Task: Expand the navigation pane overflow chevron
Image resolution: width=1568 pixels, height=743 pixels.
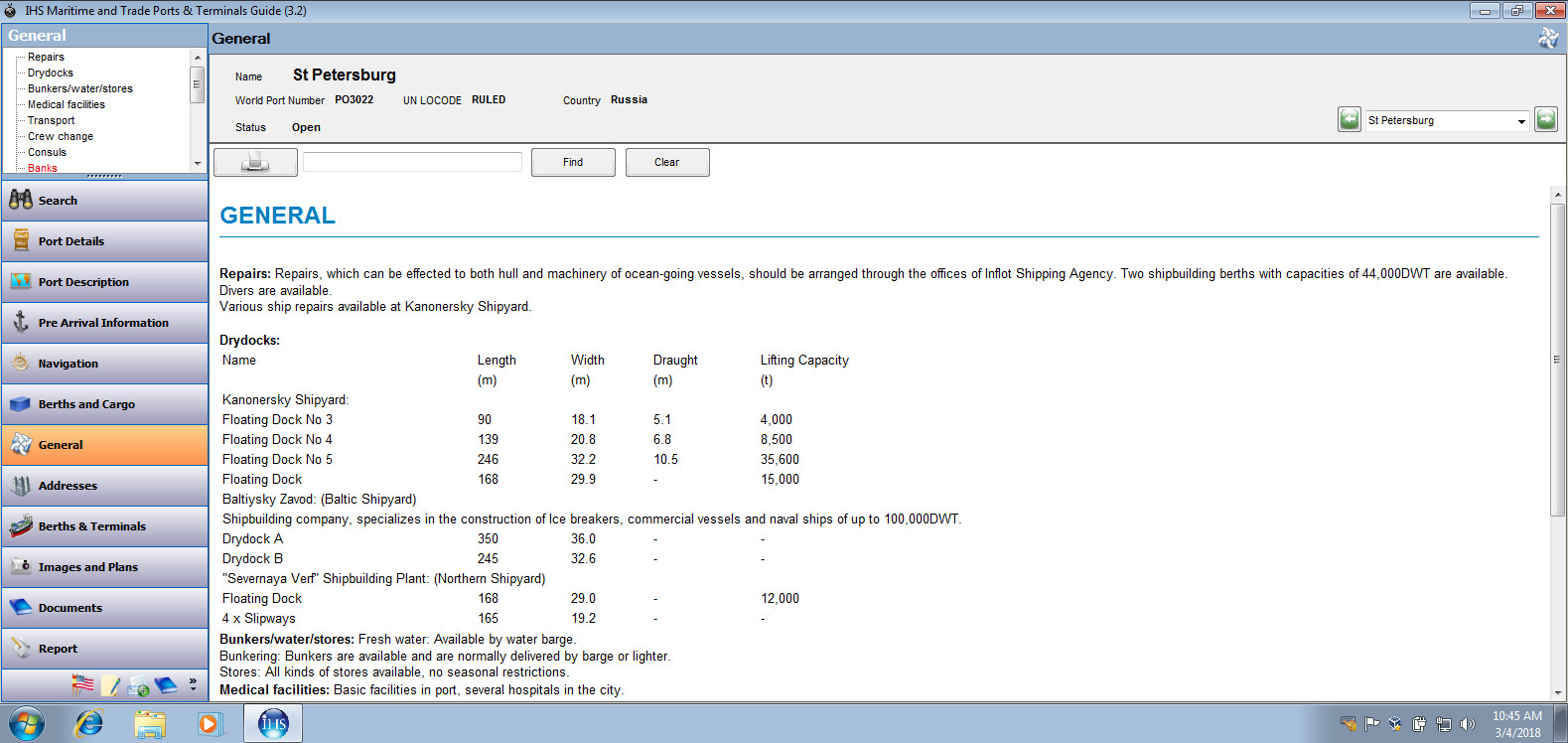Action: coord(193,684)
